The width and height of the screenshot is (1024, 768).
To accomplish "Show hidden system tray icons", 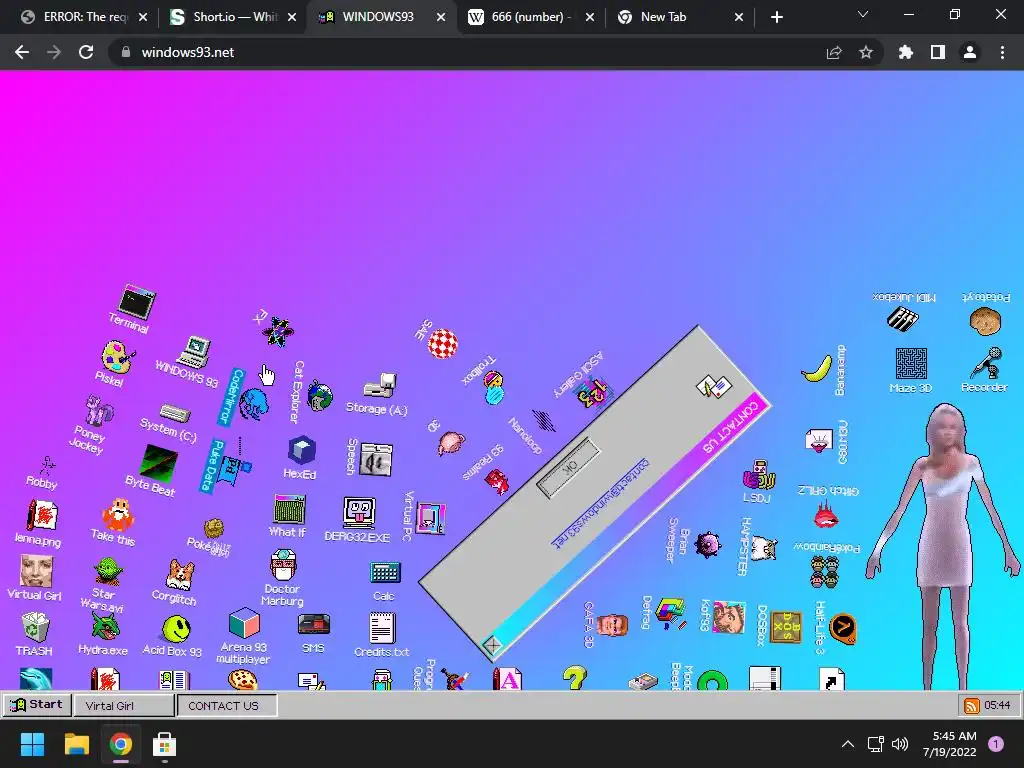I will [848, 744].
